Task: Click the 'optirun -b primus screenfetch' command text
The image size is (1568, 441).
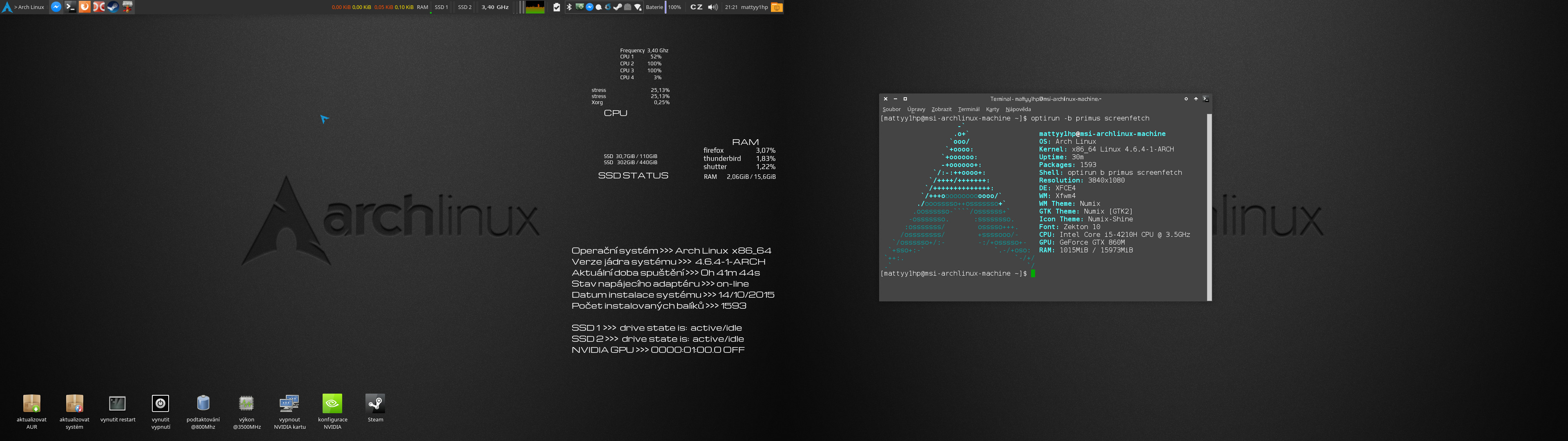Action: click(1090, 118)
